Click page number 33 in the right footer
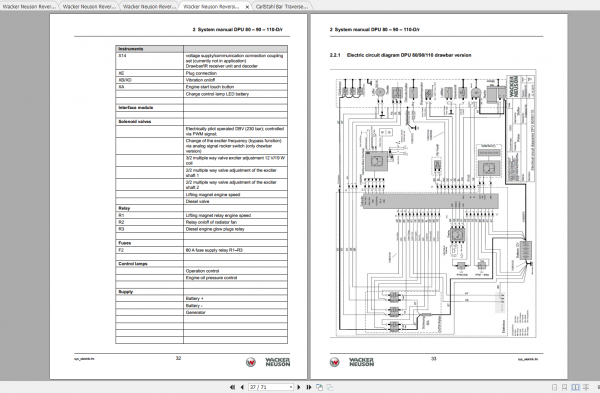 pos(434,359)
